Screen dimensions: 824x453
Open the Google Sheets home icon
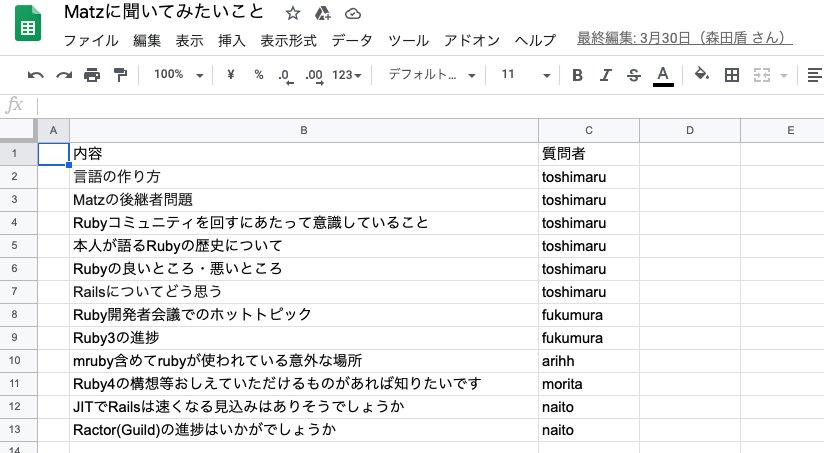point(28,23)
